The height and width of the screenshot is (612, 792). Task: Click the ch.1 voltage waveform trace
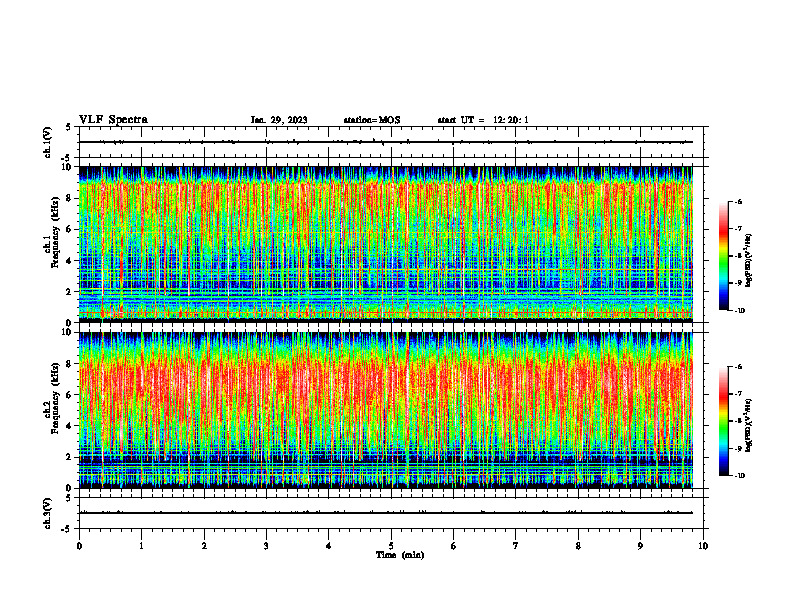click(386, 142)
